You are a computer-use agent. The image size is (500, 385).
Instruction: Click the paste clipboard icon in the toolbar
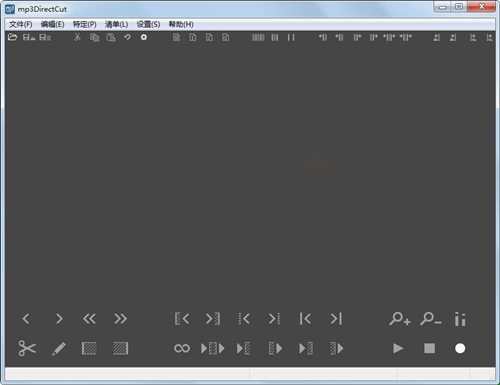(x=111, y=37)
